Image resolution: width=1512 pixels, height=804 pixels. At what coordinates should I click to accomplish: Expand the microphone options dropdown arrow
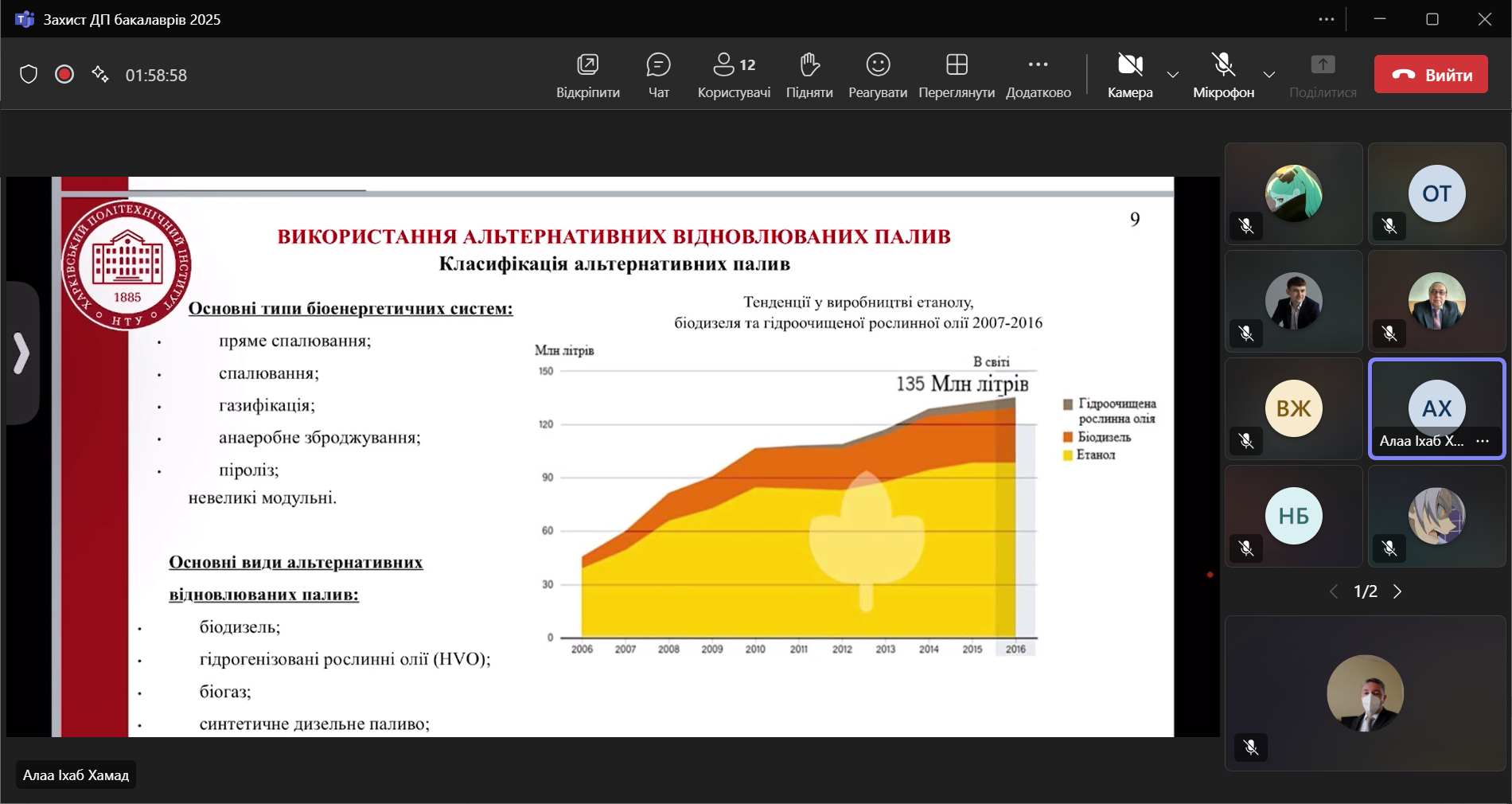click(1269, 75)
